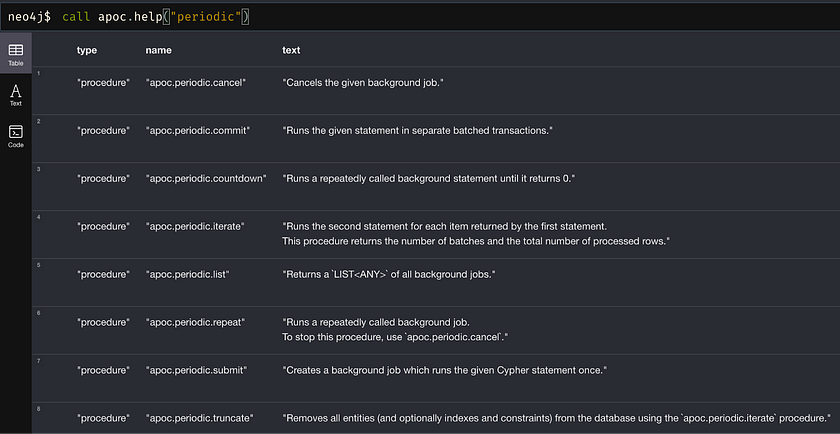This screenshot has width=840, height=434.
Task: Select the apoc.periodic.submit name cell
Action: tap(196, 370)
